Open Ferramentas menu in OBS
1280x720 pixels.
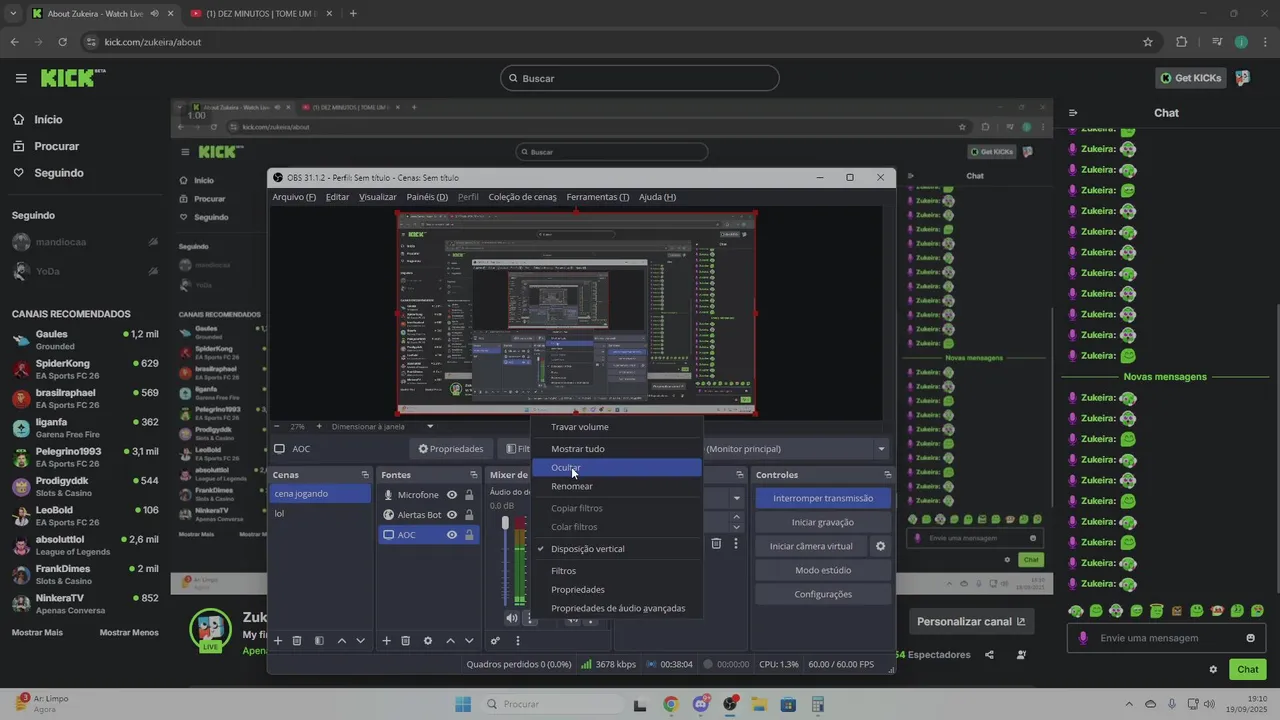pyautogui.click(x=598, y=197)
